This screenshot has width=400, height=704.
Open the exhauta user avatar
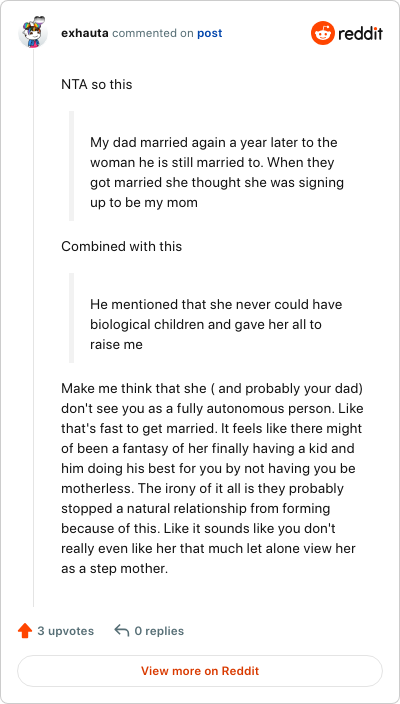click(33, 32)
